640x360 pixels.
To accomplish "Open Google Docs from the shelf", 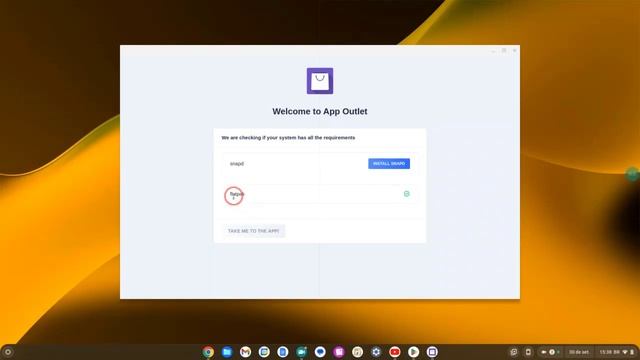I will coord(283,352).
